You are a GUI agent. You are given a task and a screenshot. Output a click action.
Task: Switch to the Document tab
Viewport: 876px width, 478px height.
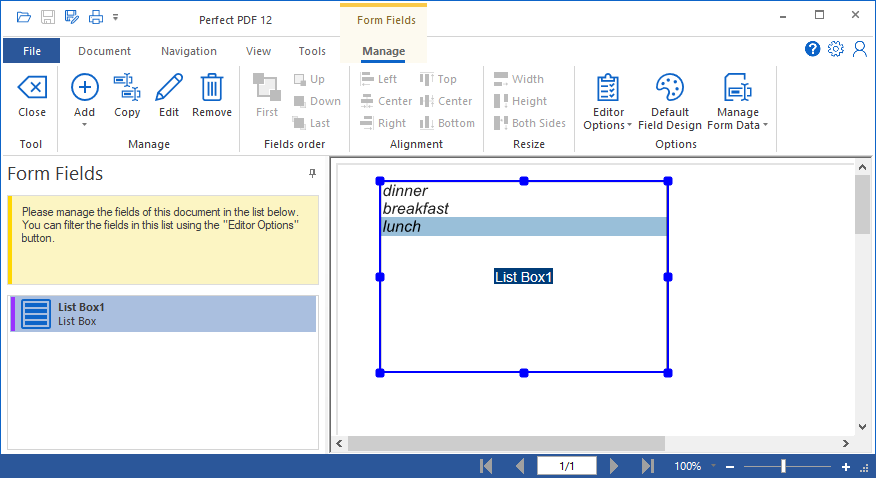click(x=104, y=51)
